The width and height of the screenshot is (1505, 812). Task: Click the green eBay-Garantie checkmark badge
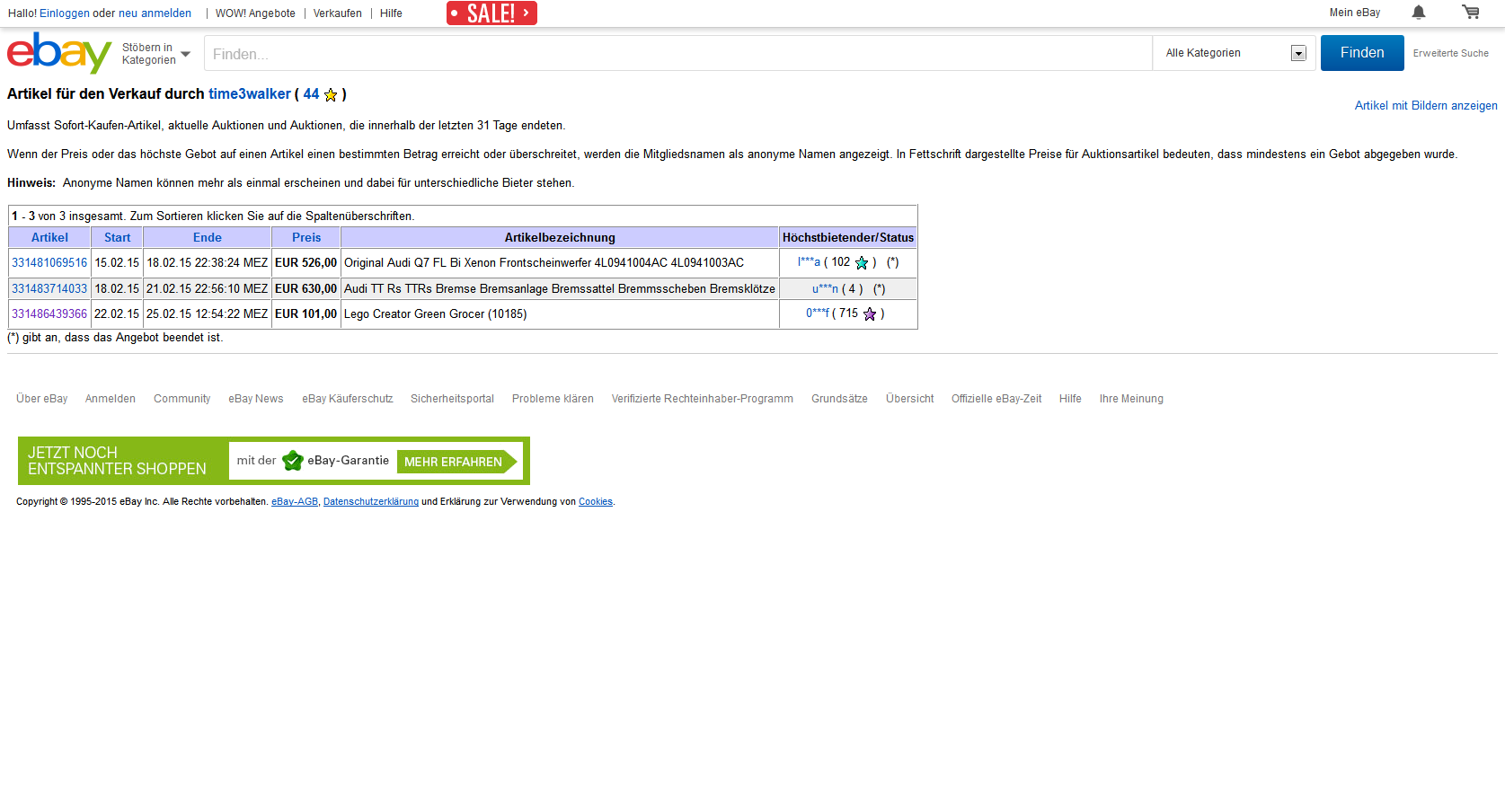(293, 461)
